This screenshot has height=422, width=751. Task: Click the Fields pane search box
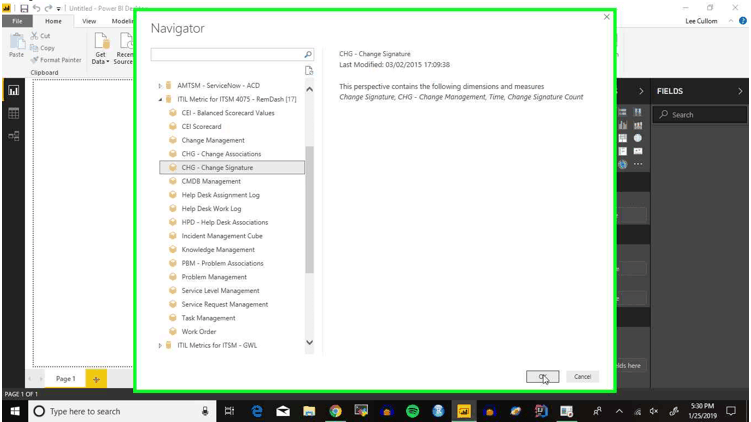700,115
